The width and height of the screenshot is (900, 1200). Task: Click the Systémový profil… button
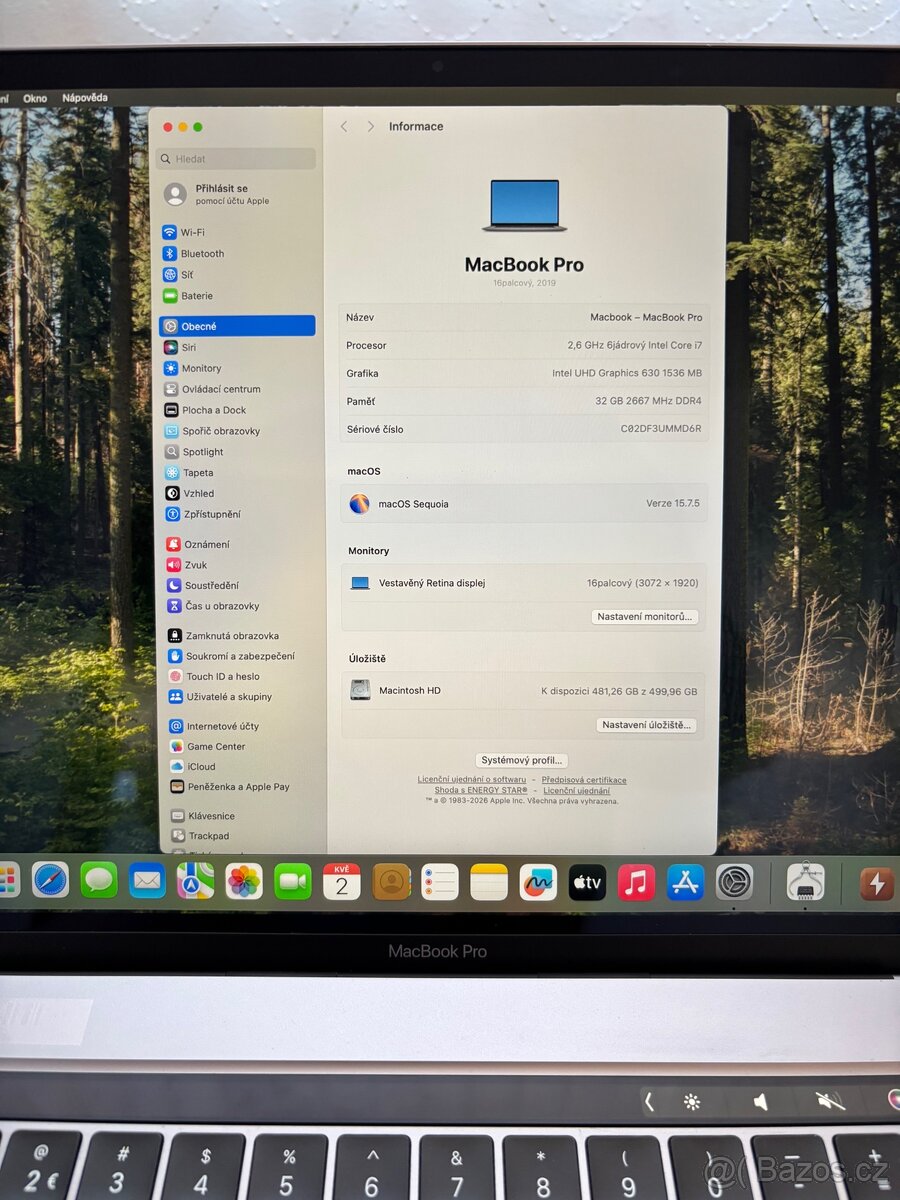pyautogui.click(x=522, y=761)
